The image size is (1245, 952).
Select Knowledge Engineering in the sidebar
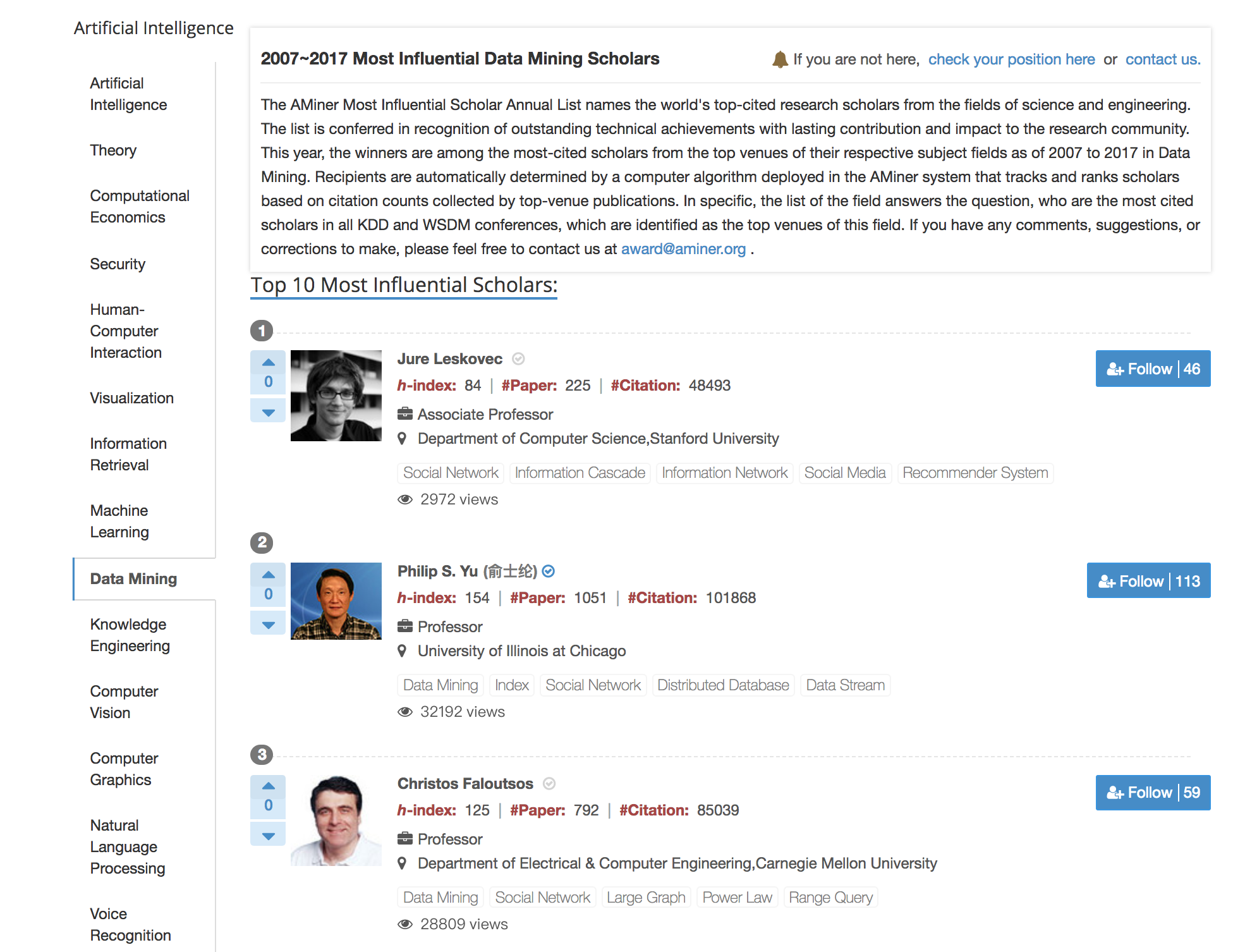(x=130, y=635)
